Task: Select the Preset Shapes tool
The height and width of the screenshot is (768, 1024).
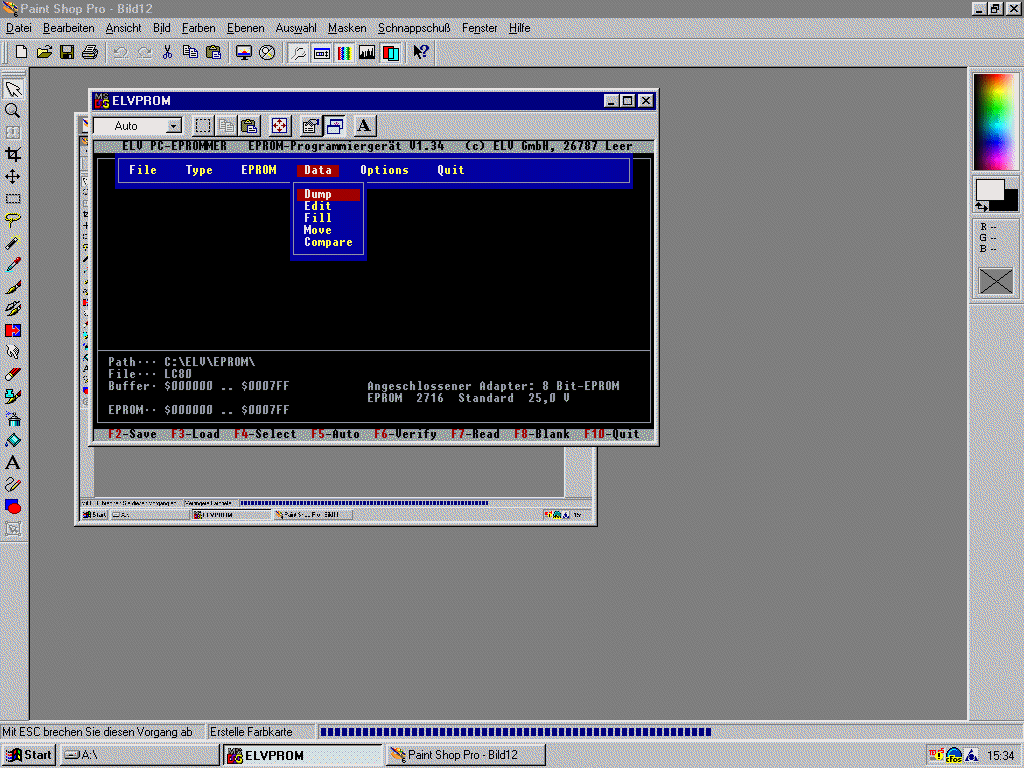Action: click(x=13, y=507)
